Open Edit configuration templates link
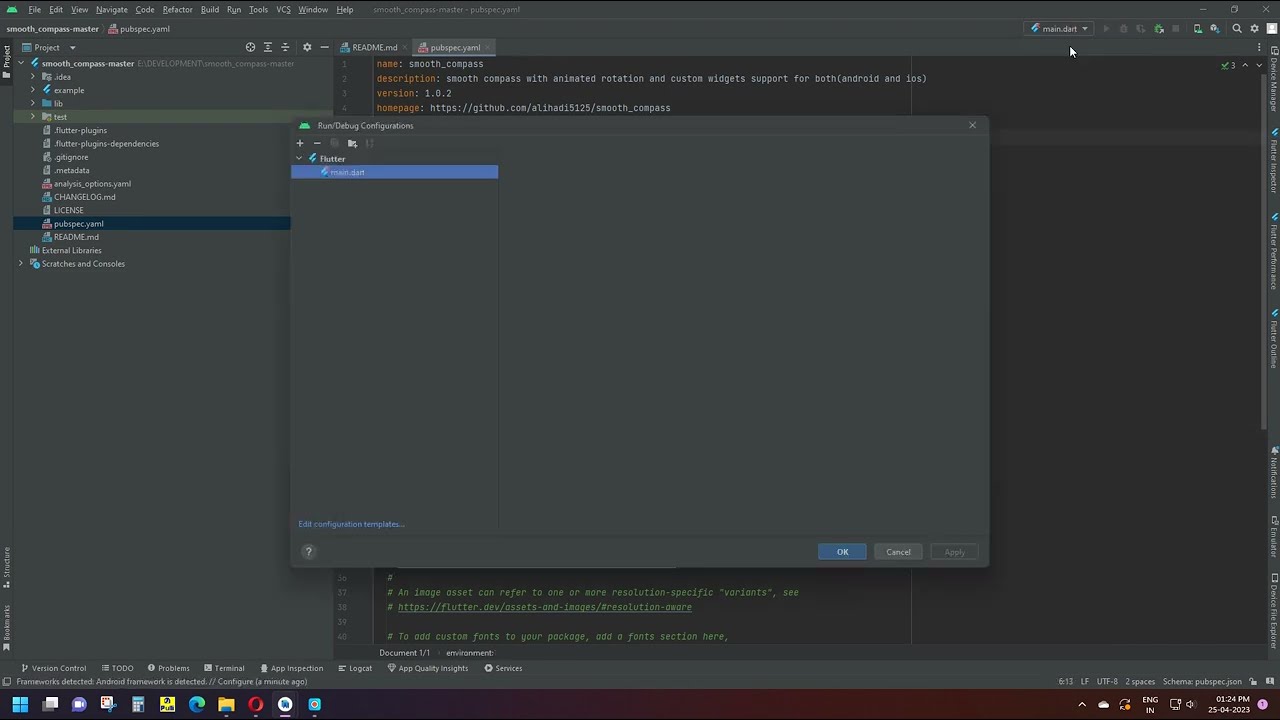 tap(351, 524)
